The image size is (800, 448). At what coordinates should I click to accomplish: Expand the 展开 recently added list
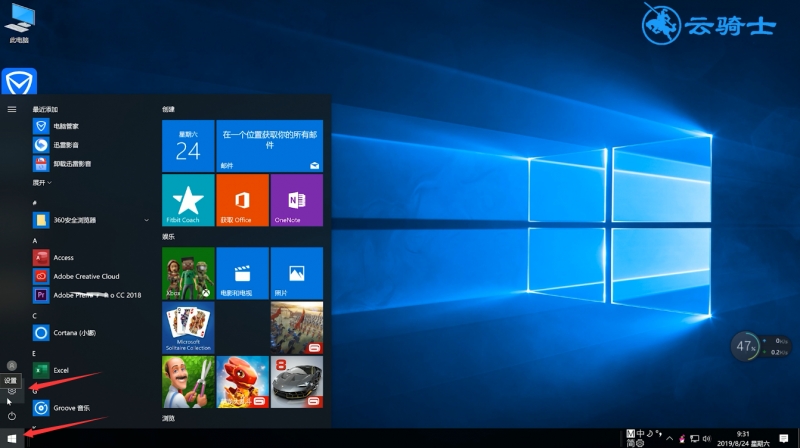pos(42,183)
